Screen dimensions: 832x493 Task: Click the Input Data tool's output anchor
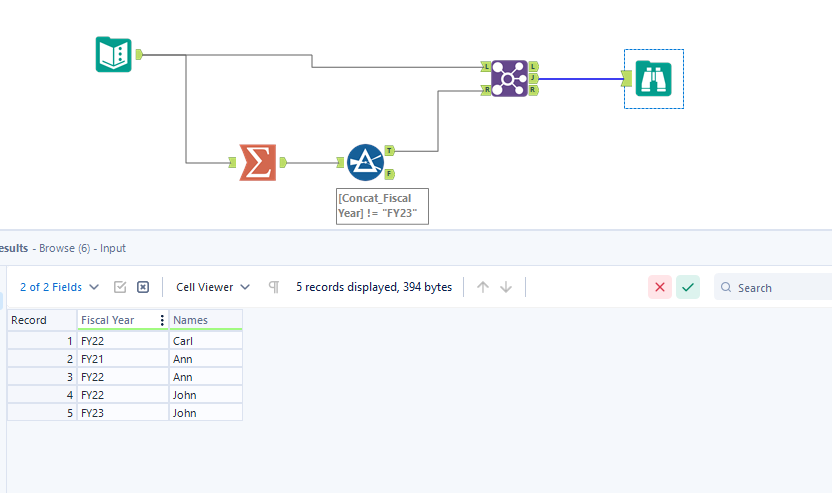pyautogui.click(x=139, y=54)
